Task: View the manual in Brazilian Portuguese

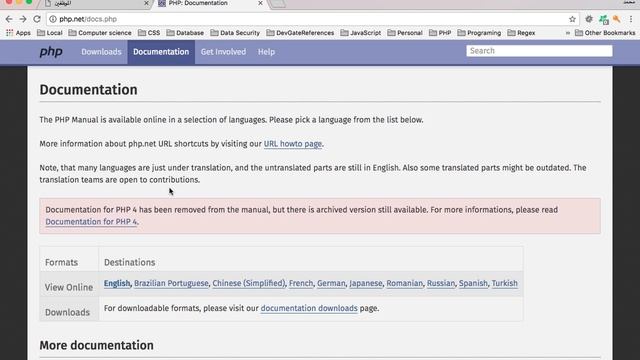Action: (171, 283)
